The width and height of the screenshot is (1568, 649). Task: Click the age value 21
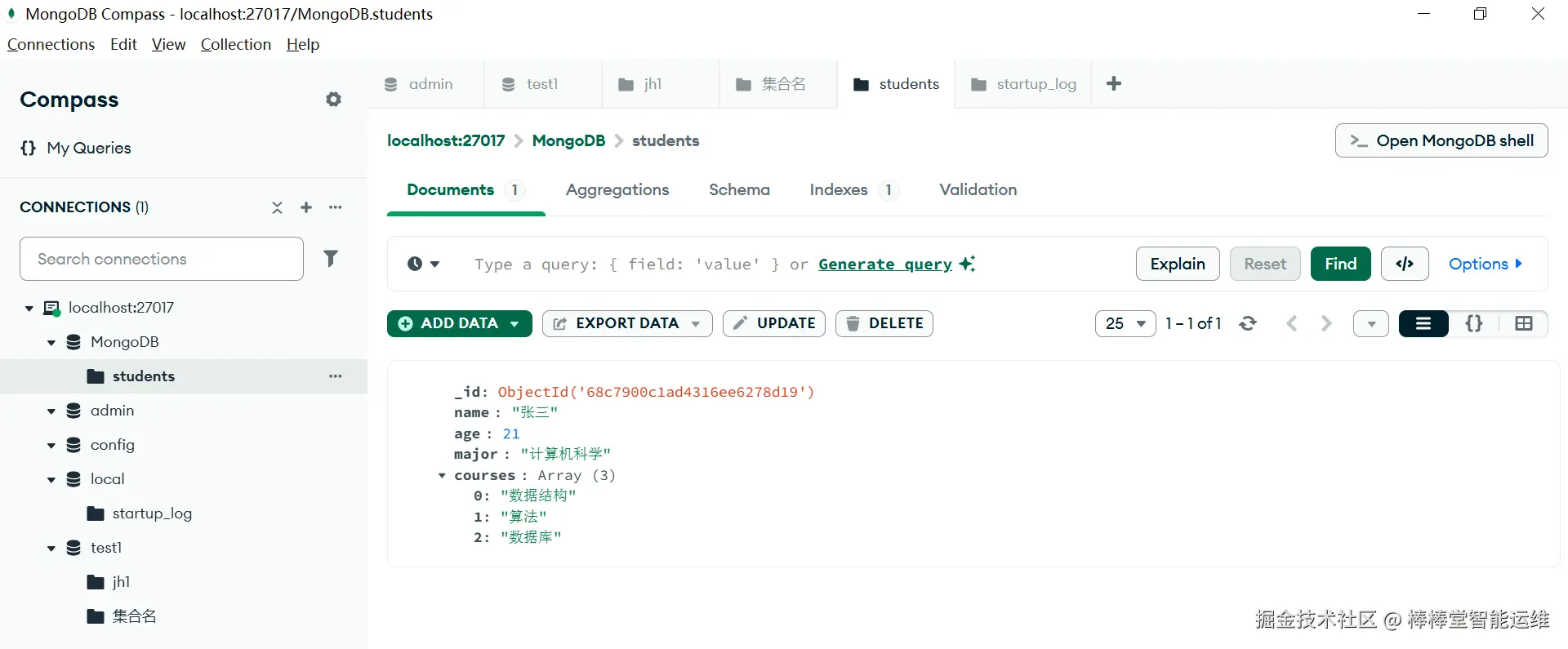click(x=511, y=433)
